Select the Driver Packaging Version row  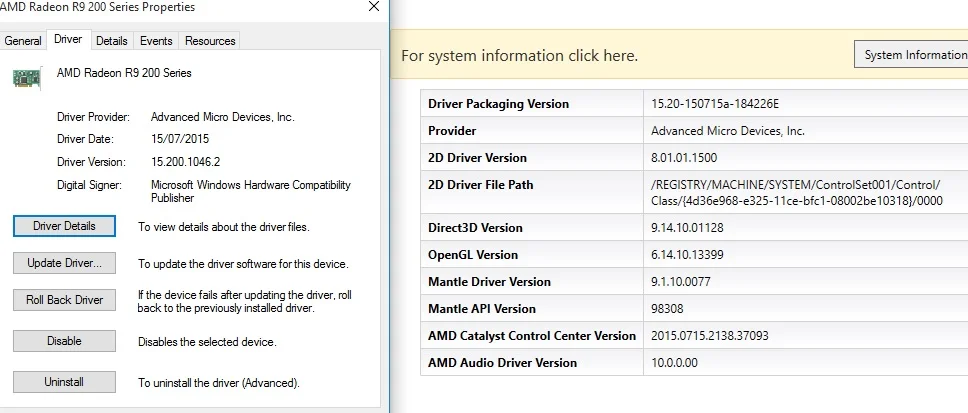click(x=694, y=104)
